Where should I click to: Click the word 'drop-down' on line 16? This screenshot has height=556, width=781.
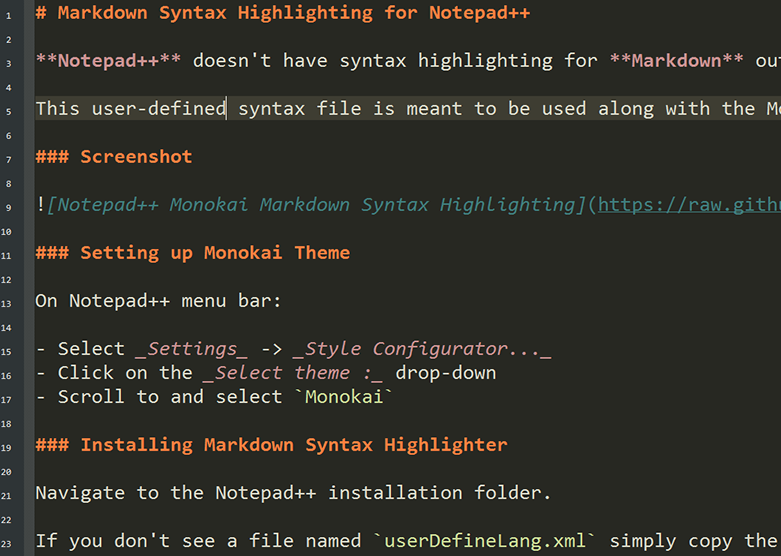pos(446,373)
